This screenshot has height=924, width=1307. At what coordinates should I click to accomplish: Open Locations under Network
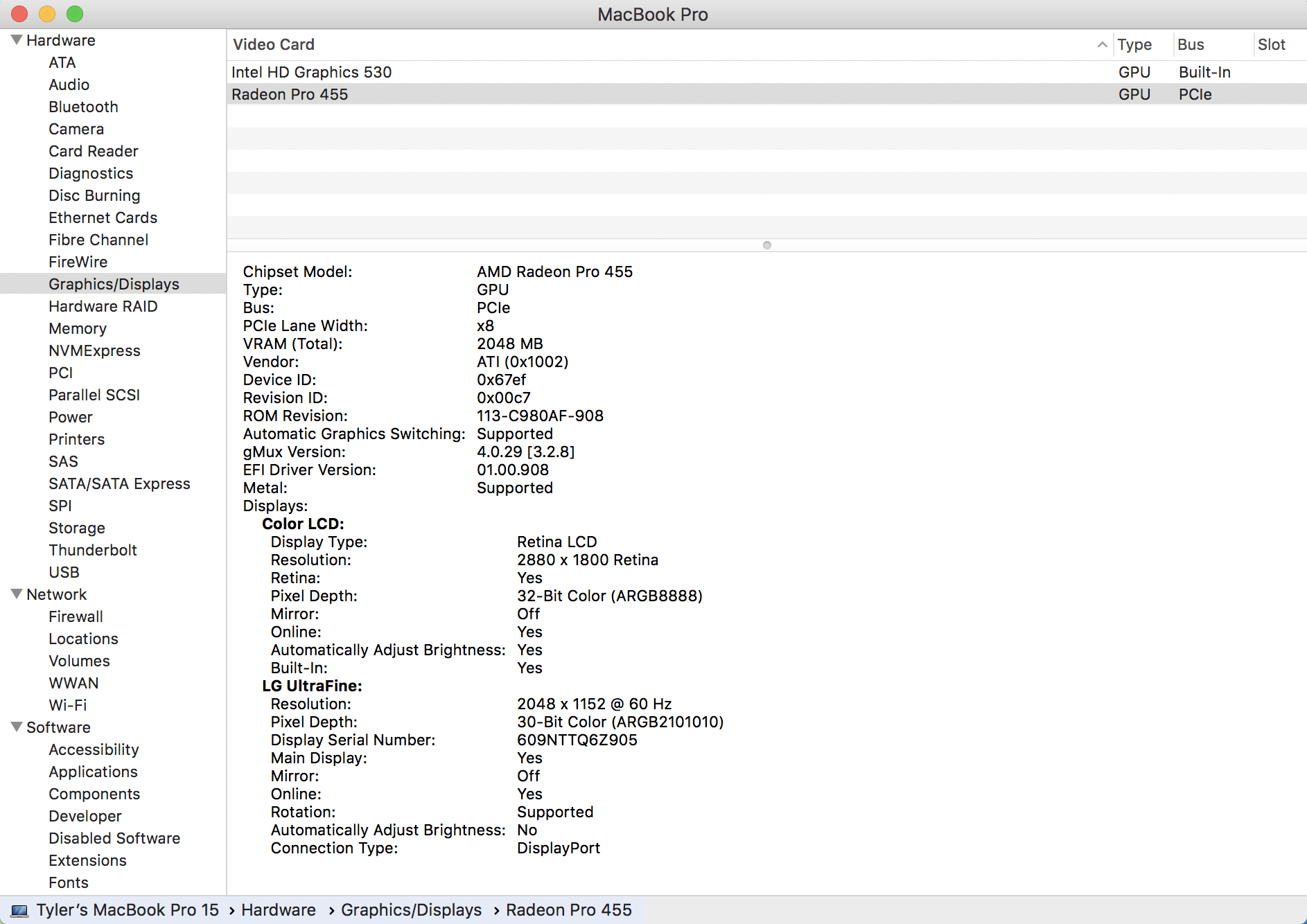83,639
